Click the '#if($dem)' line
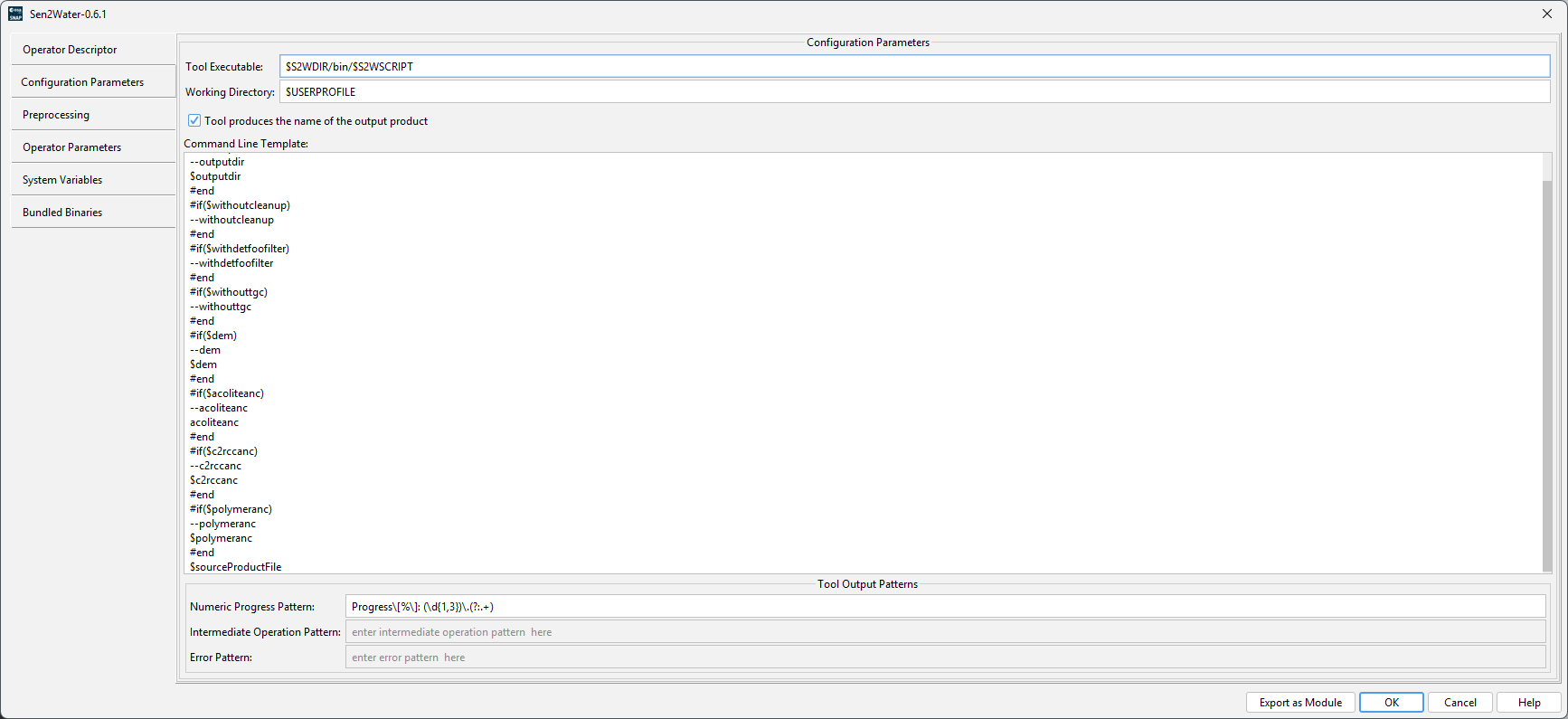The width and height of the screenshot is (1568, 719). [x=213, y=336]
